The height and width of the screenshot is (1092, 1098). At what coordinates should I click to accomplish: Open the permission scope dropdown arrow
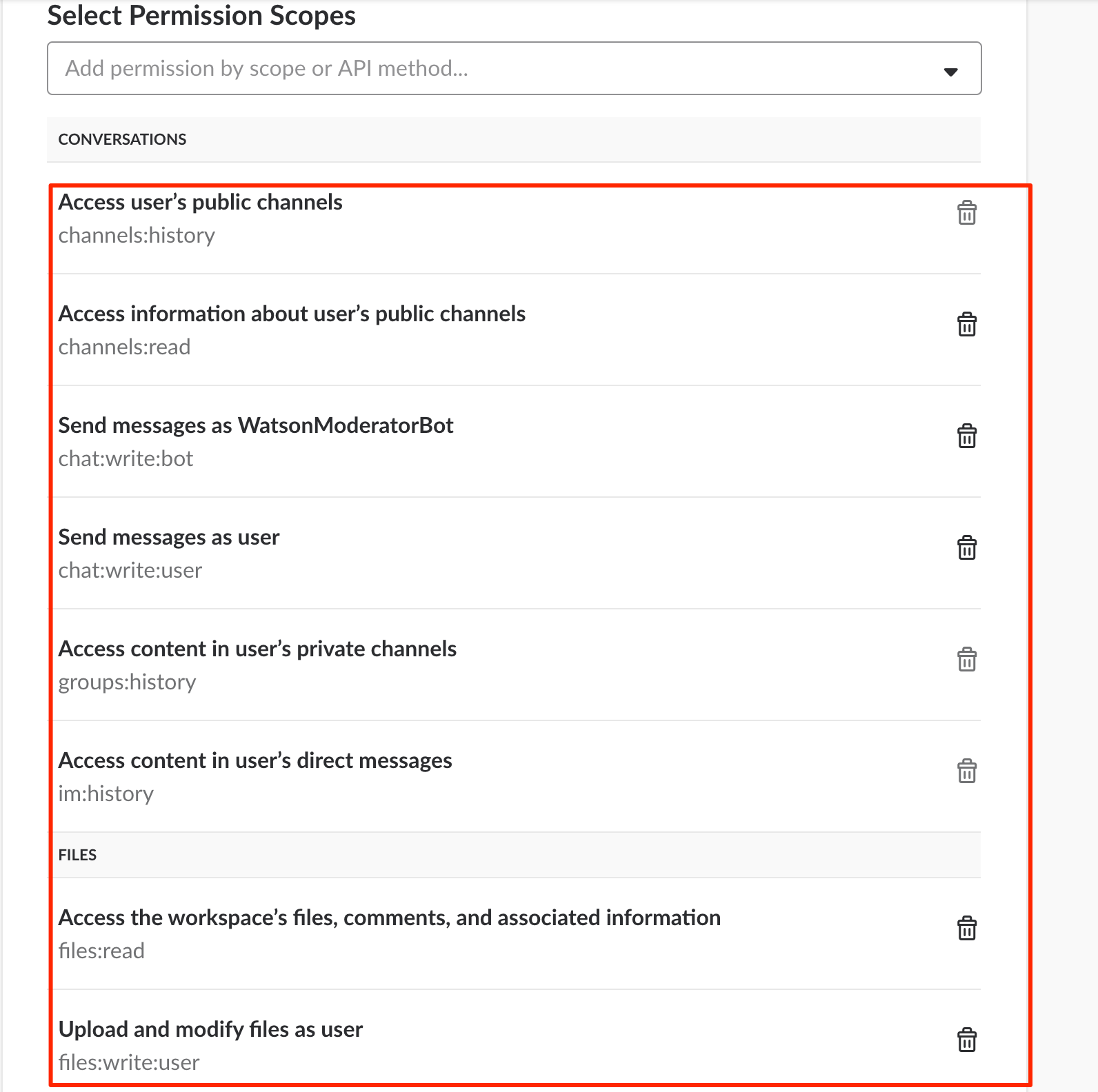pyautogui.click(x=950, y=72)
